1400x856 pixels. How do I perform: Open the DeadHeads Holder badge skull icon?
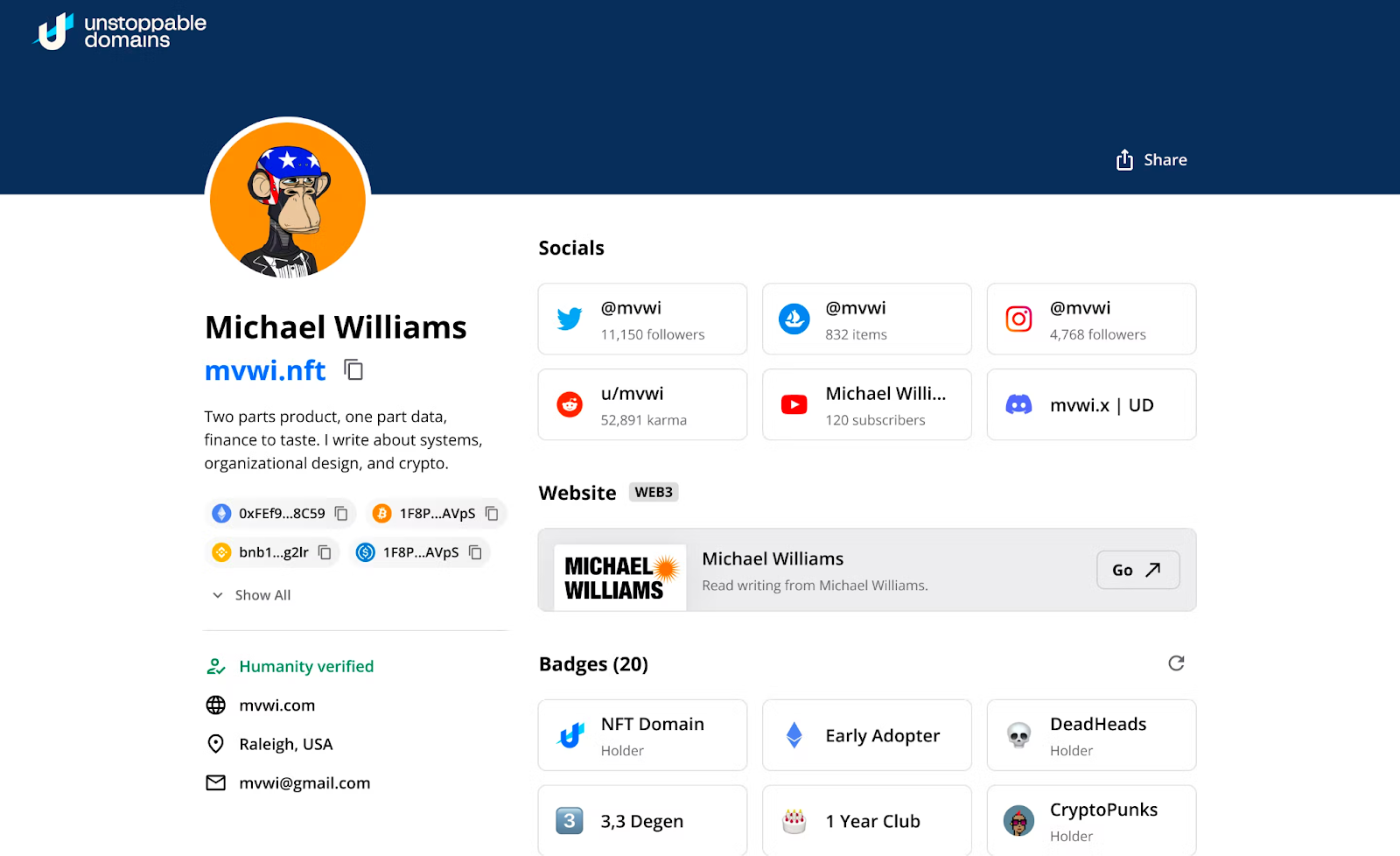1018,735
